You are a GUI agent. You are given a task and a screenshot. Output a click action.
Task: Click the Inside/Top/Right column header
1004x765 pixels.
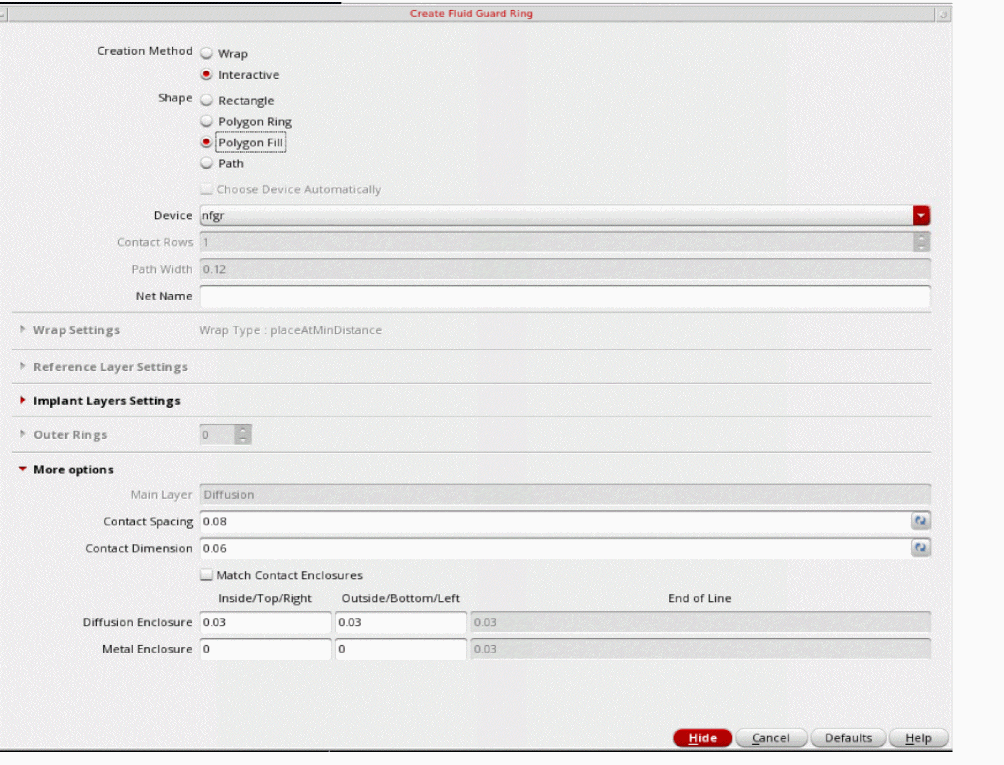point(264,598)
